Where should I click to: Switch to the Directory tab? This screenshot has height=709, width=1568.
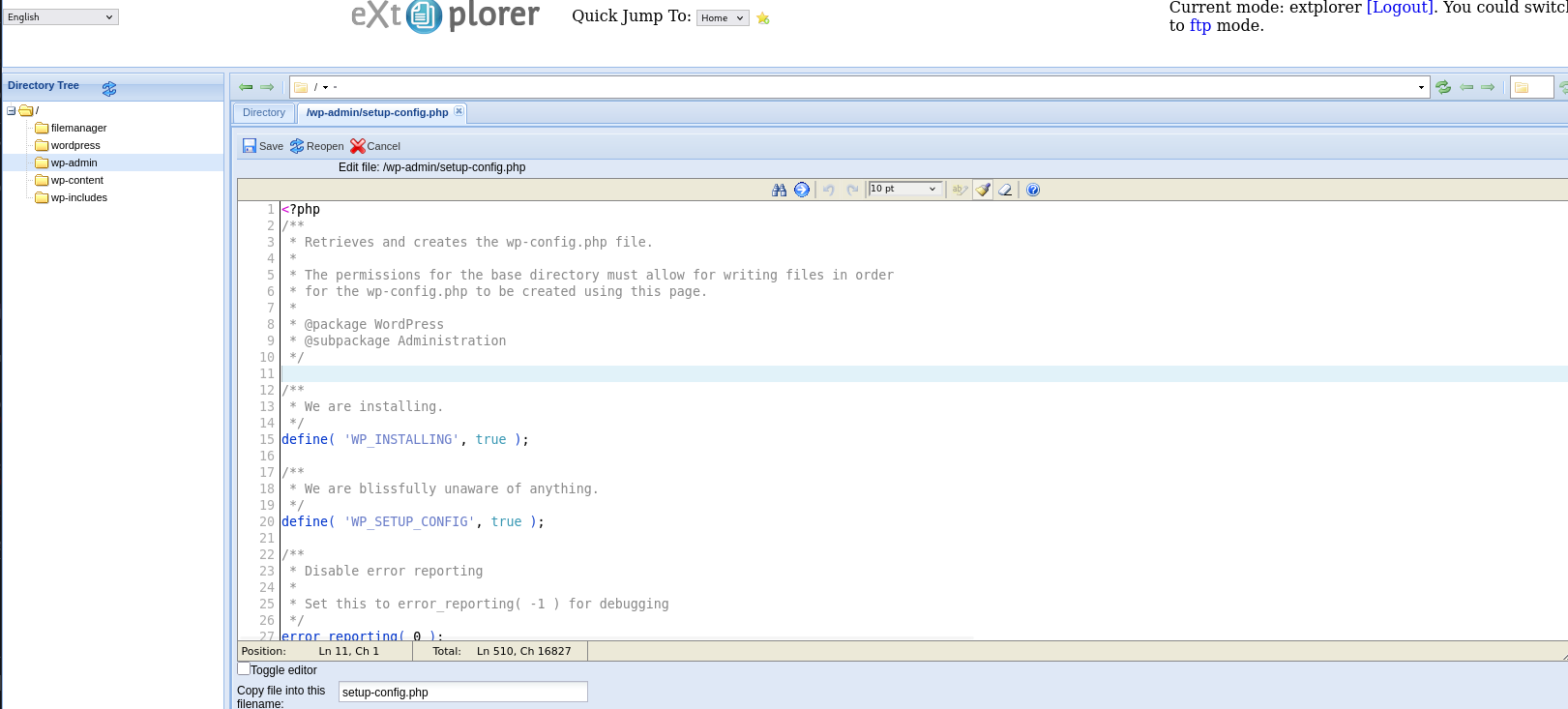point(264,113)
